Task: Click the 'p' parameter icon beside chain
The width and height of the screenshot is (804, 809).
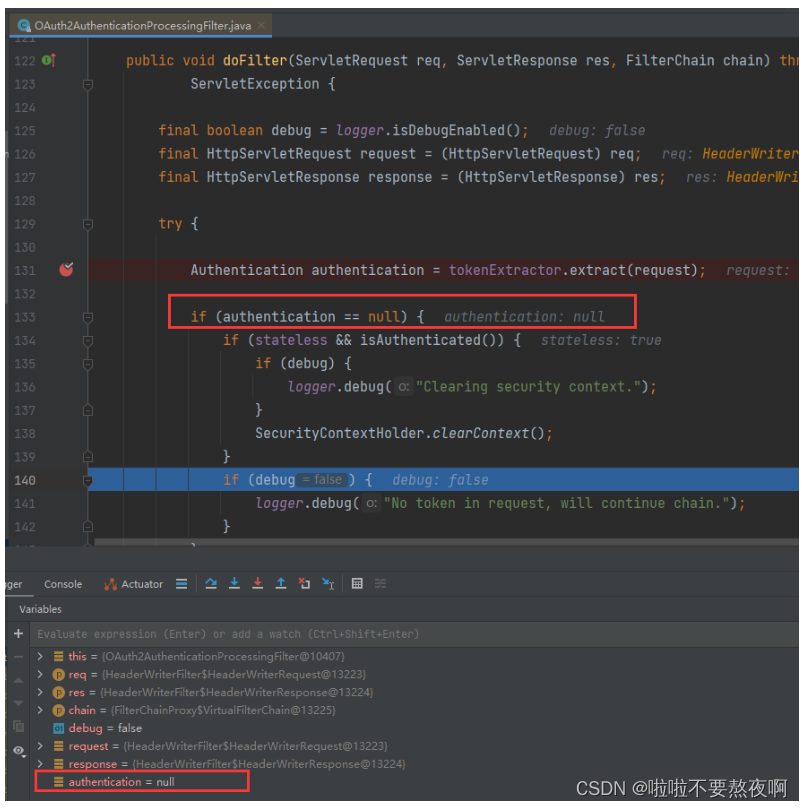Action: pyautogui.click(x=59, y=710)
